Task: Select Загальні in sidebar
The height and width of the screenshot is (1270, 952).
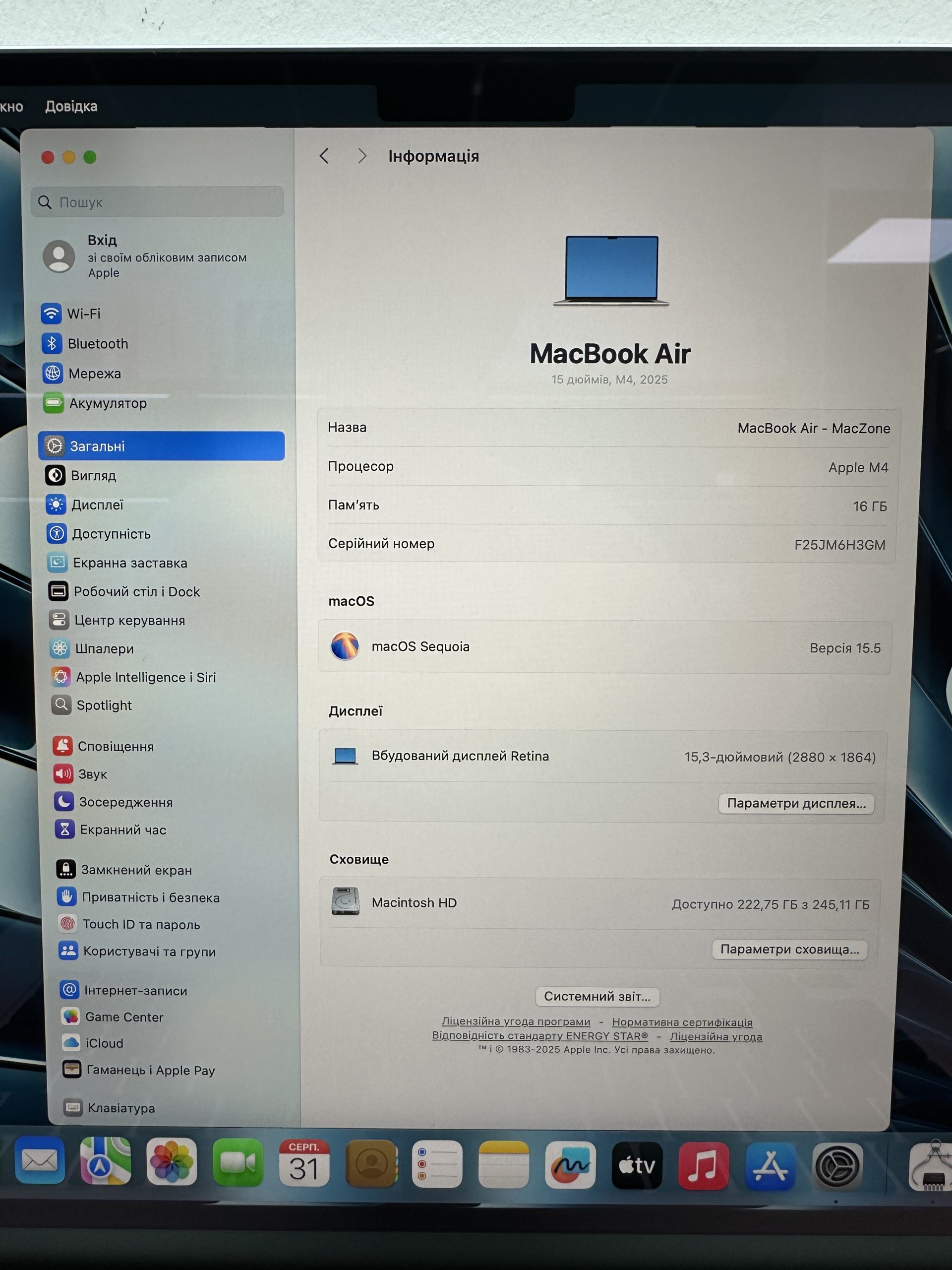Action: [x=161, y=445]
